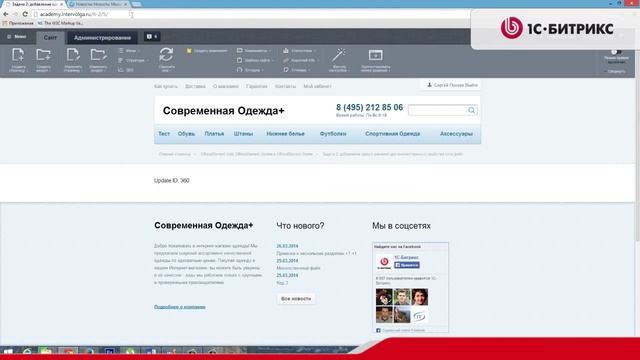The height and width of the screenshot is (360, 640).
Task: Click the browser back arrow
Action: click(6, 14)
